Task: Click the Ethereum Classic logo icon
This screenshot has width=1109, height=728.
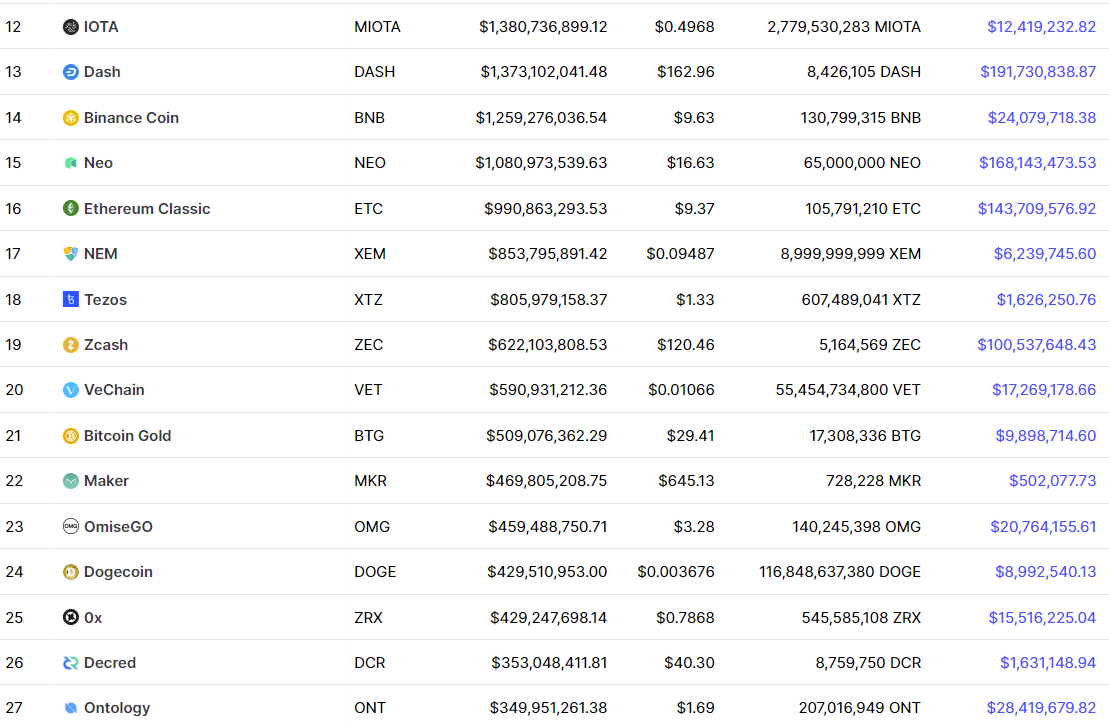Action: [x=71, y=208]
